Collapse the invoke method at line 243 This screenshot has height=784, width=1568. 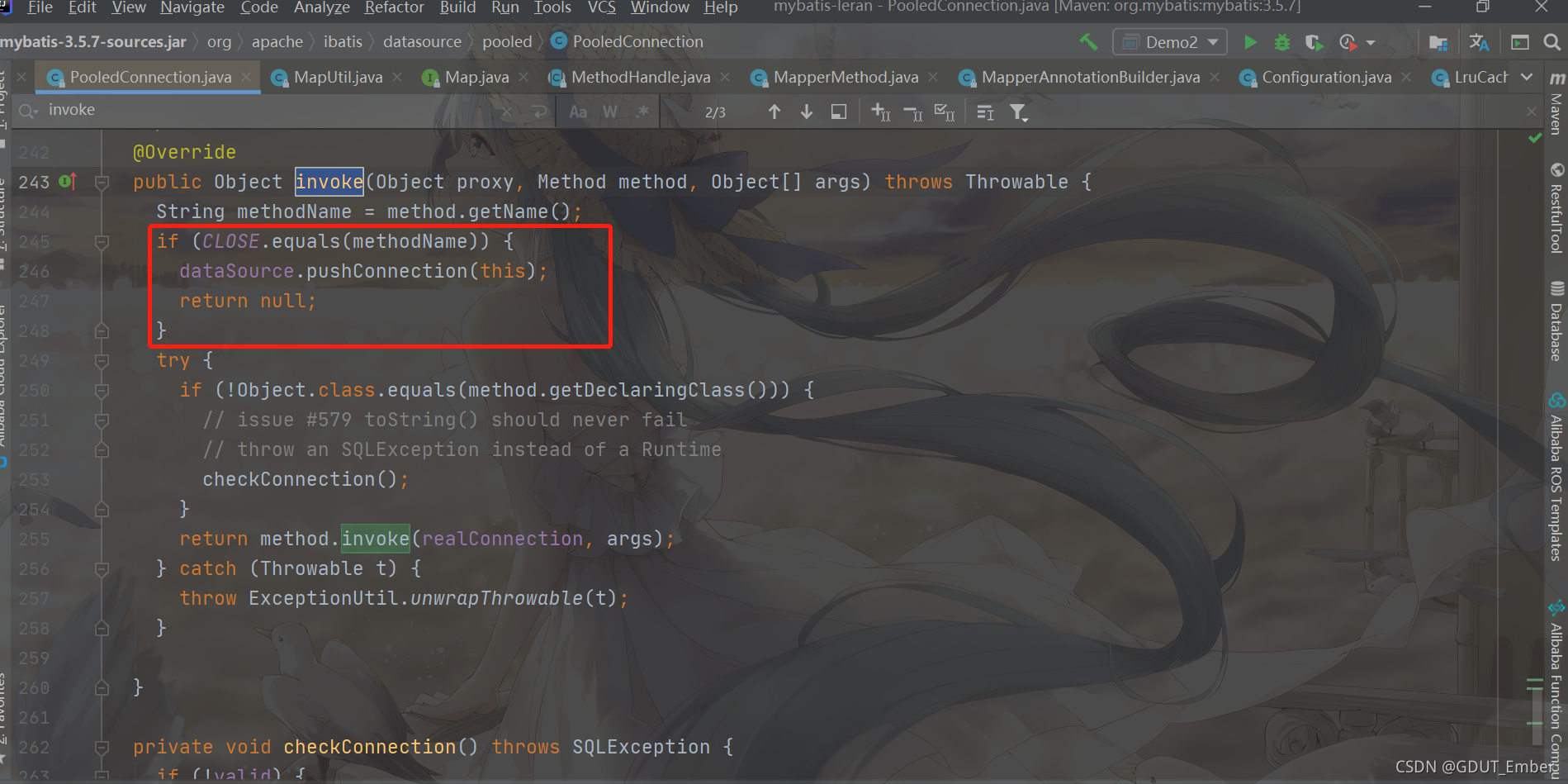[x=102, y=182]
